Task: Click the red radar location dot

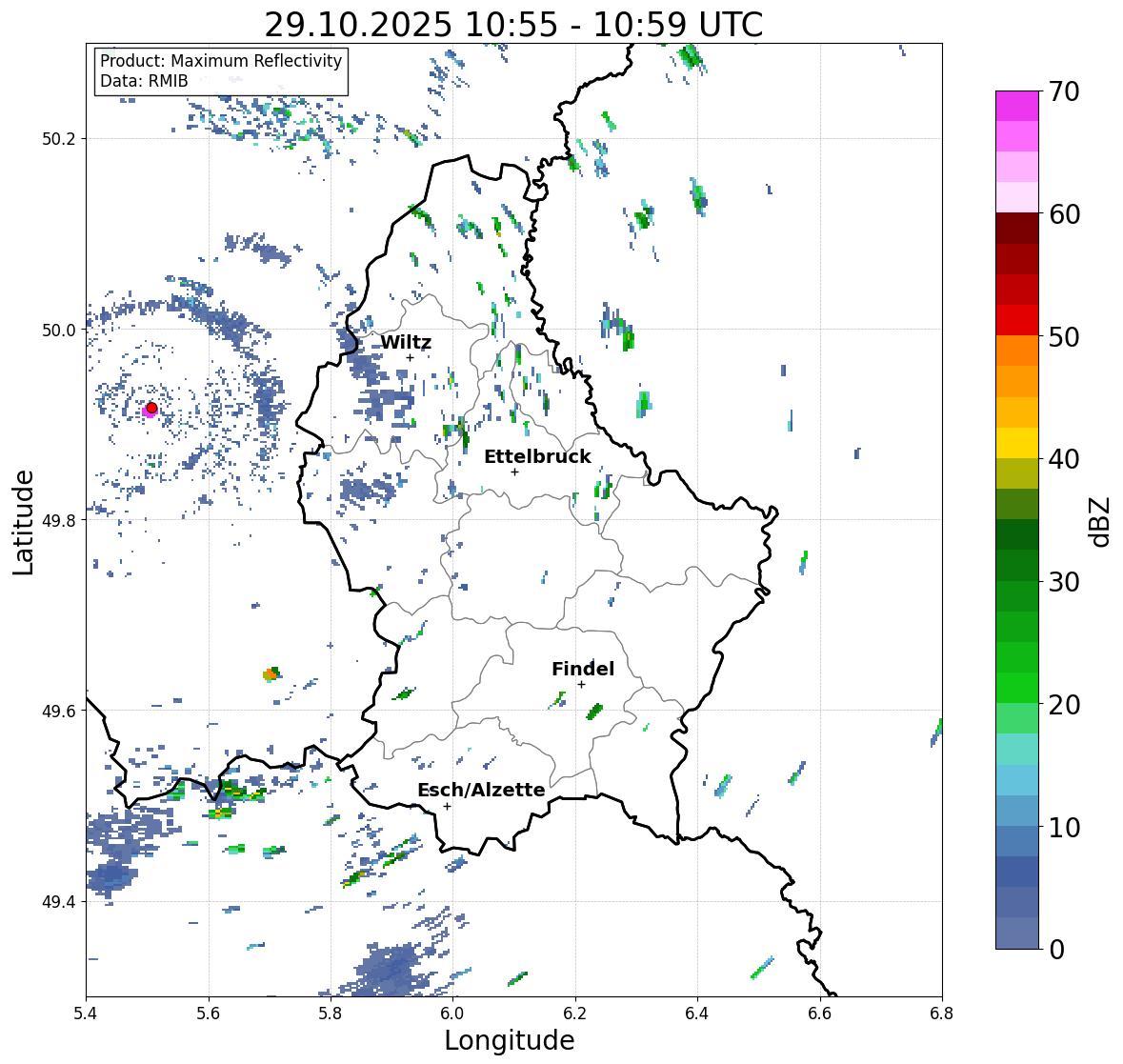Action: pos(151,408)
